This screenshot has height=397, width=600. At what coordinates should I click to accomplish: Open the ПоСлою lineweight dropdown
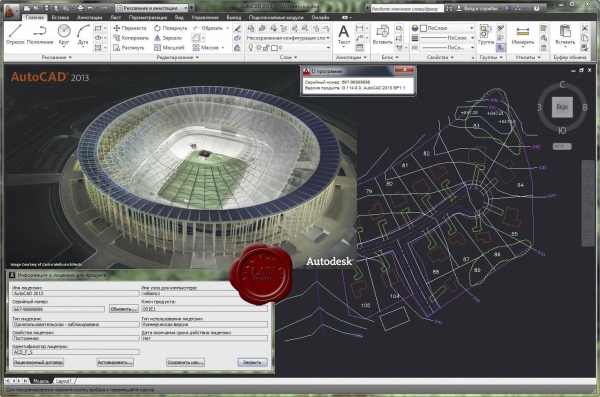[x=447, y=38]
